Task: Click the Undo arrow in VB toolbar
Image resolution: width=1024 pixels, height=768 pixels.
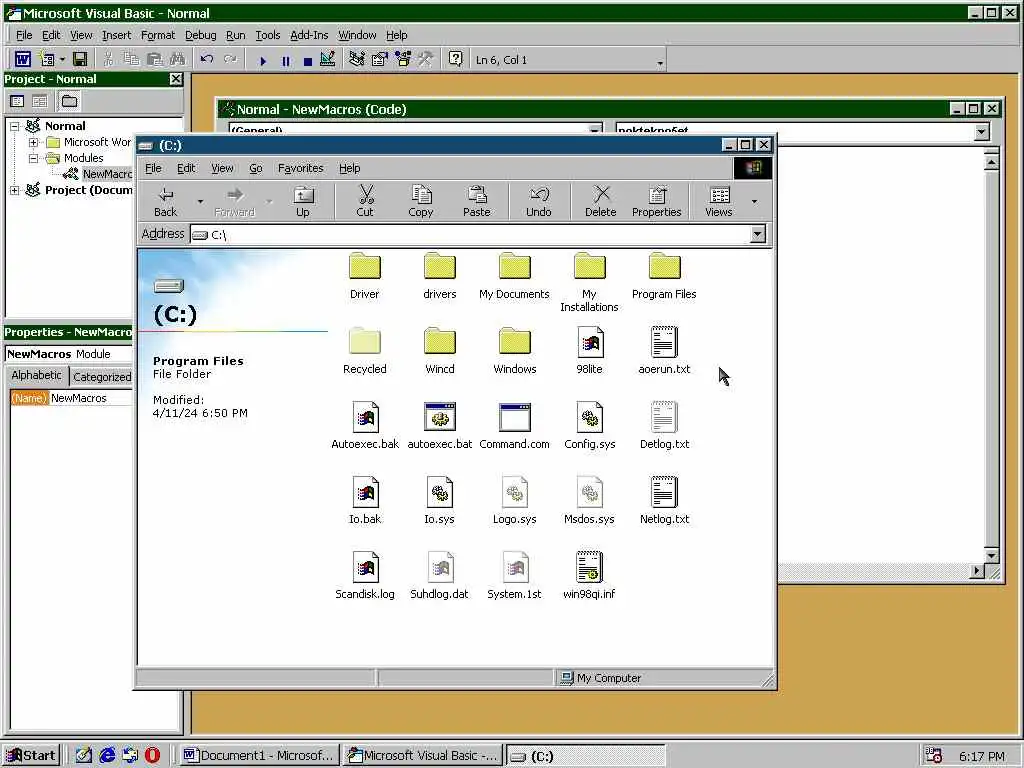Action: tap(207, 59)
